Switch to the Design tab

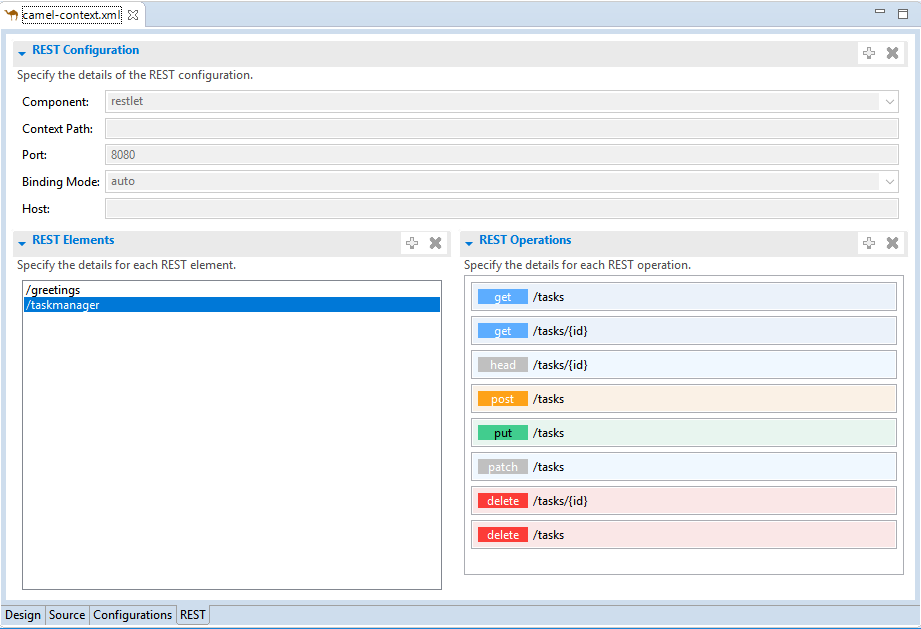[x=23, y=615]
